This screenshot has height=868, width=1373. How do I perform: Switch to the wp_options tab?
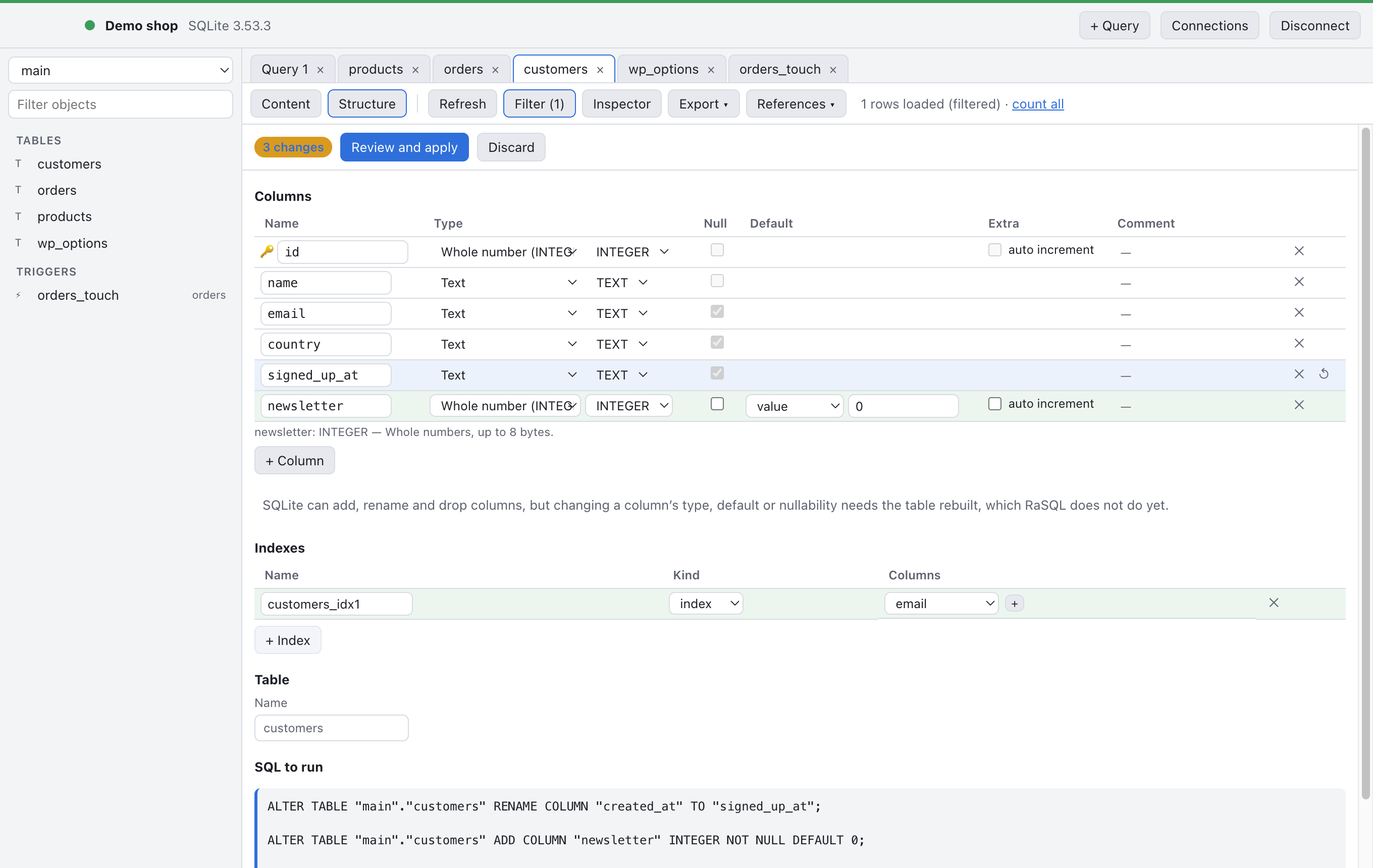(663, 70)
